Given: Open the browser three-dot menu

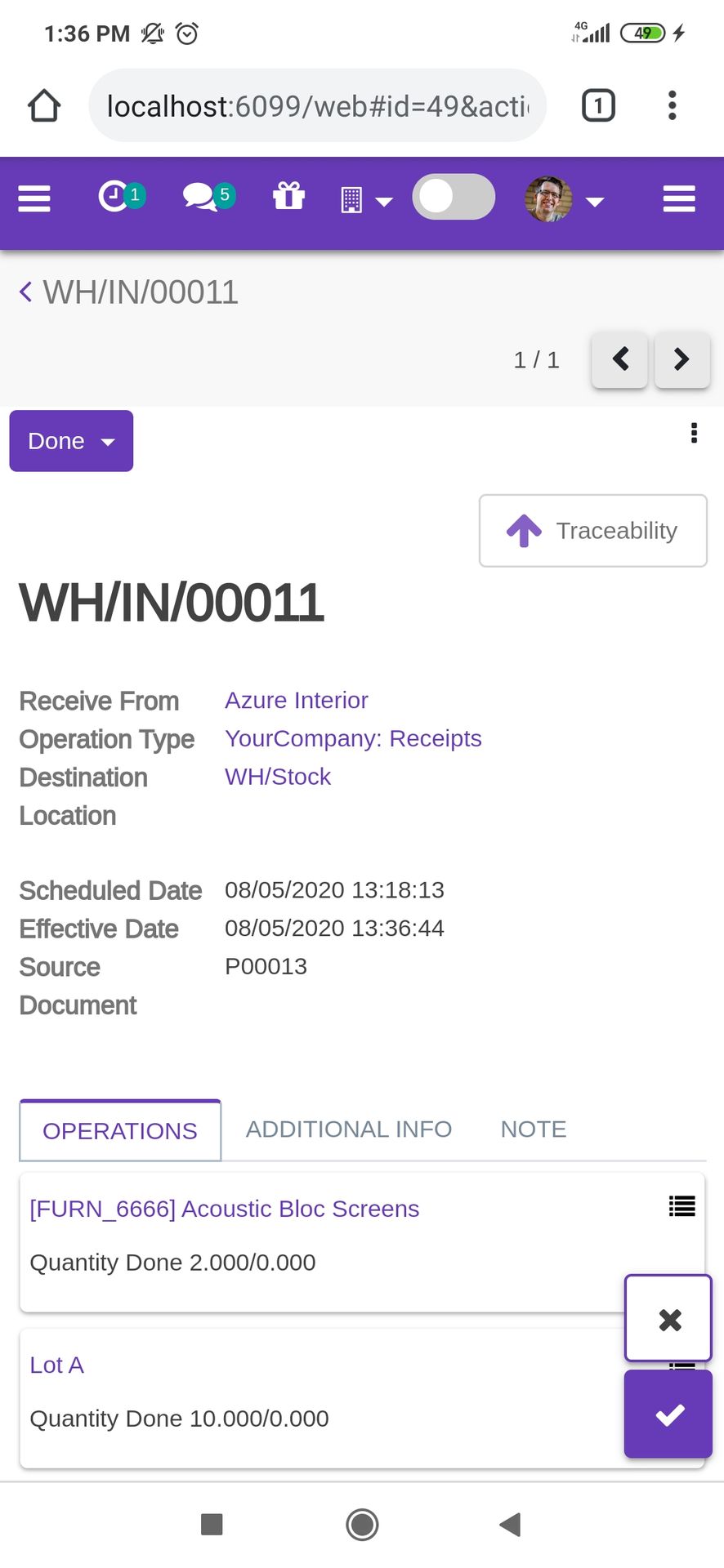Looking at the screenshot, I should [672, 105].
